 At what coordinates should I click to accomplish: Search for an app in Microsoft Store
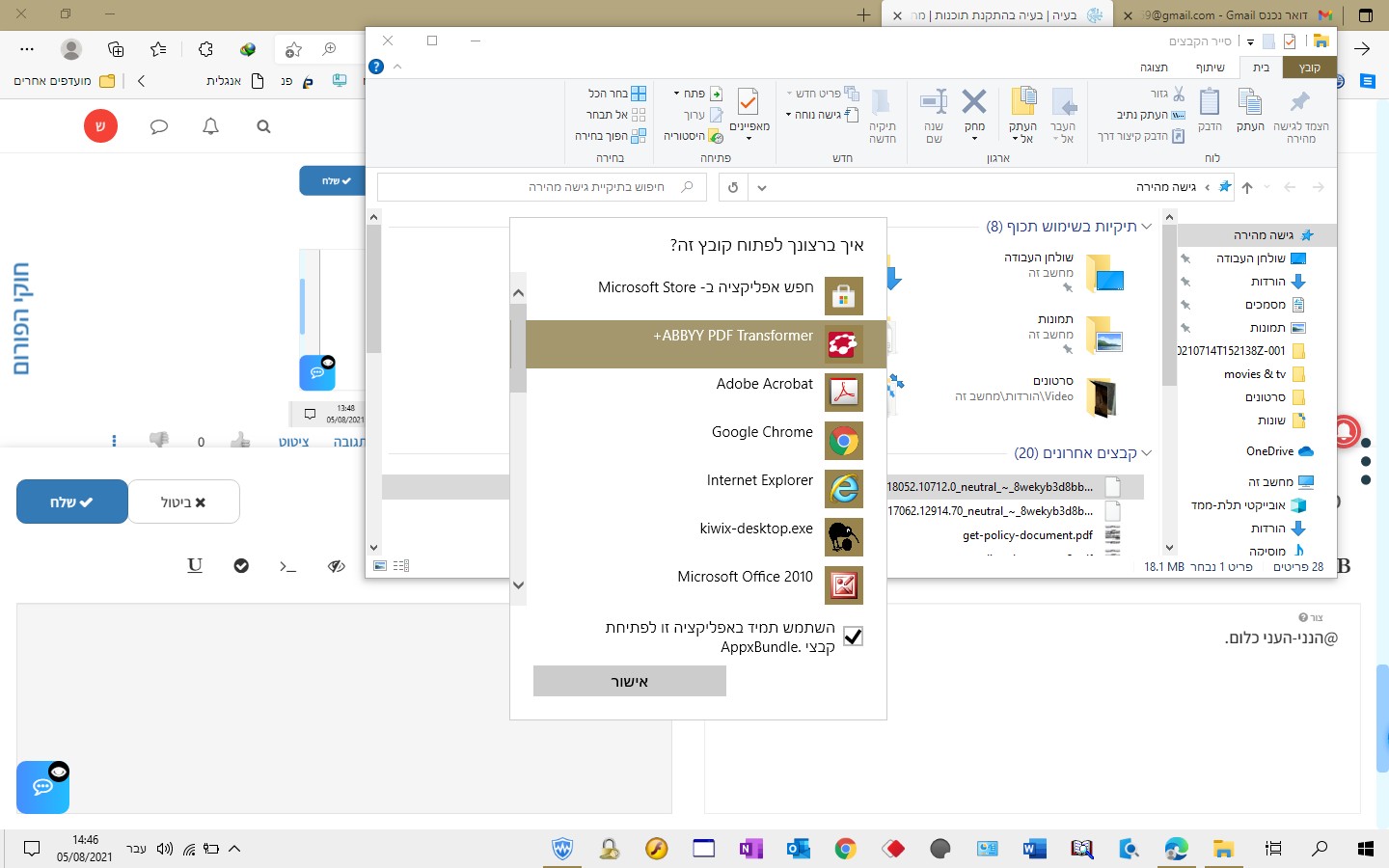(x=706, y=296)
